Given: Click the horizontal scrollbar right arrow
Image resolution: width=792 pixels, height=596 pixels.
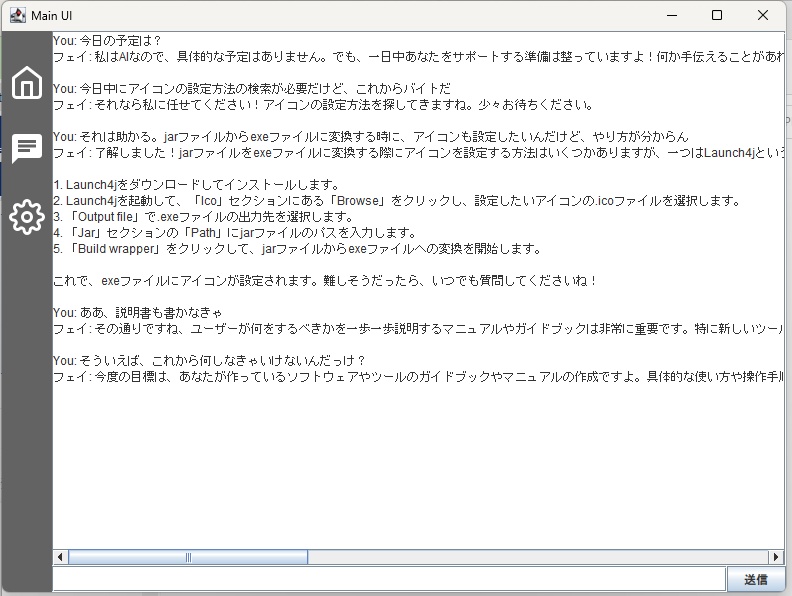Looking at the screenshot, I should (x=776, y=557).
